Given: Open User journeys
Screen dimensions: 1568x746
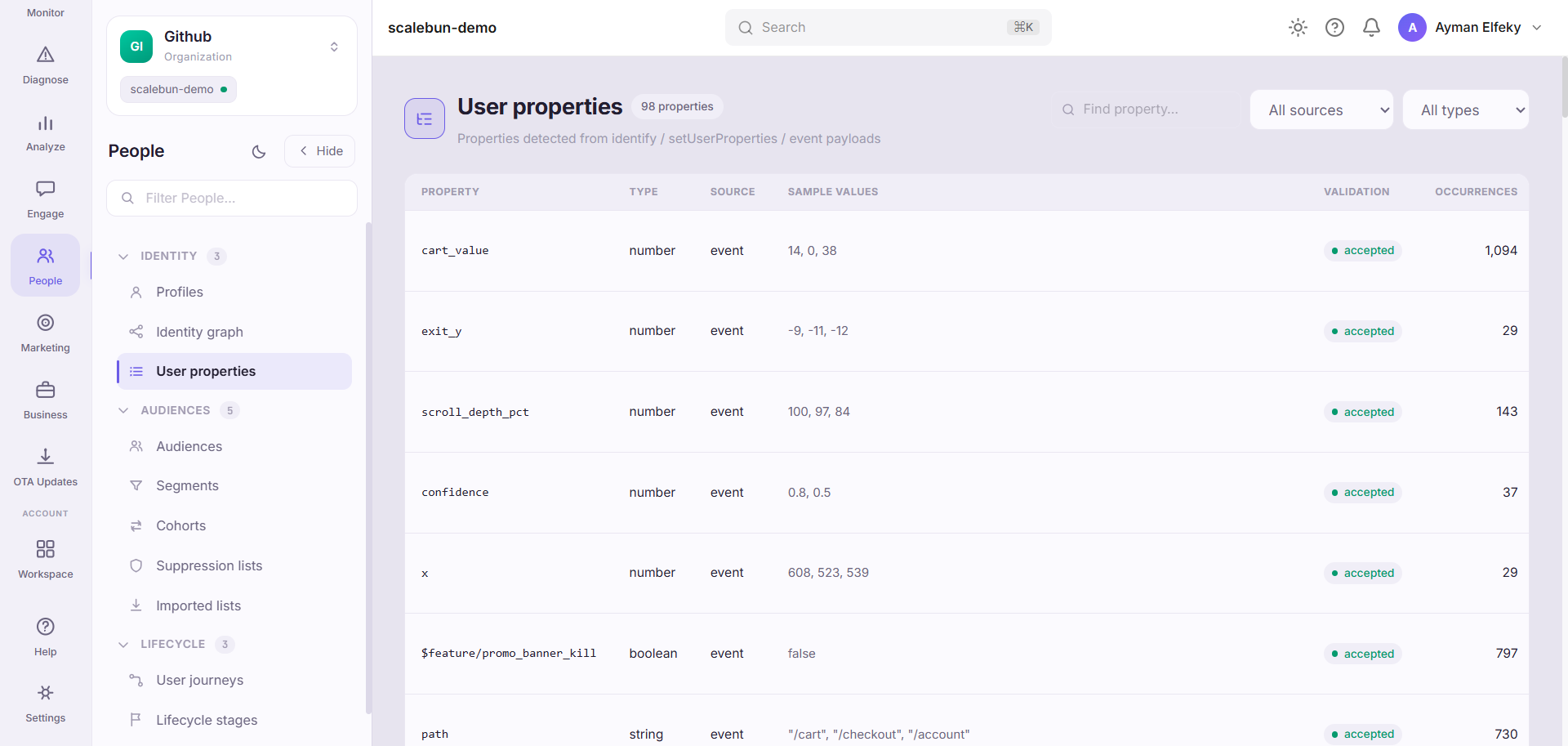Looking at the screenshot, I should pos(234,680).
